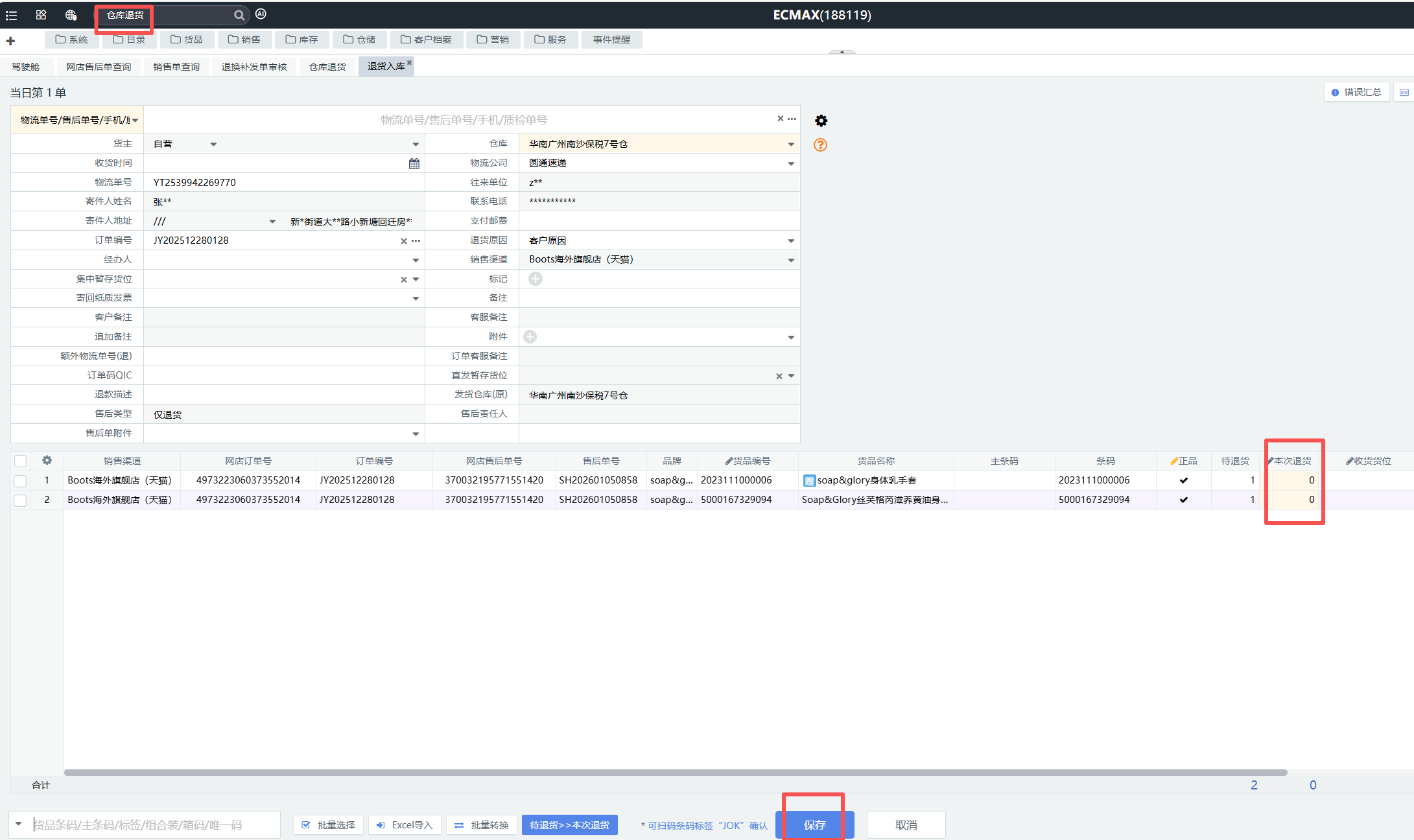Click the horizontal table scrollbar
Image resolution: width=1414 pixels, height=840 pixels.
click(x=676, y=773)
